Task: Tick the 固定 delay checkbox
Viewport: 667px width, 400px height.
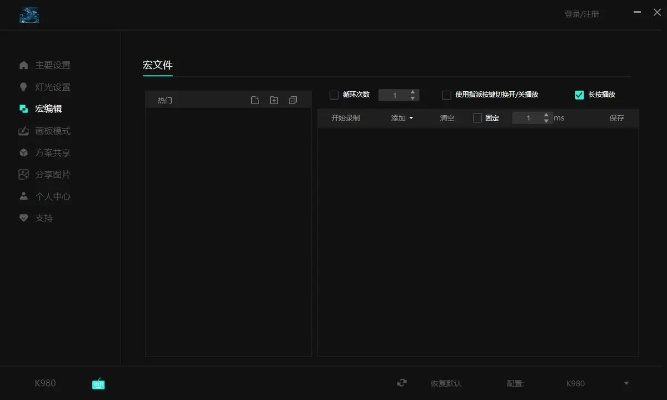Action: (x=478, y=118)
